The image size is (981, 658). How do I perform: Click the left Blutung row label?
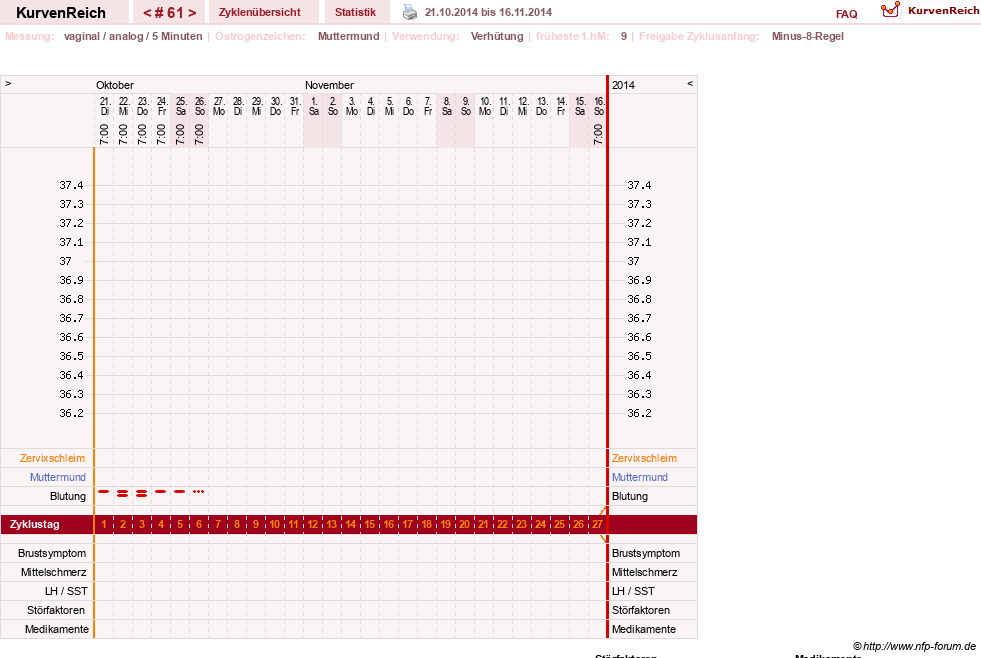click(x=68, y=497)
